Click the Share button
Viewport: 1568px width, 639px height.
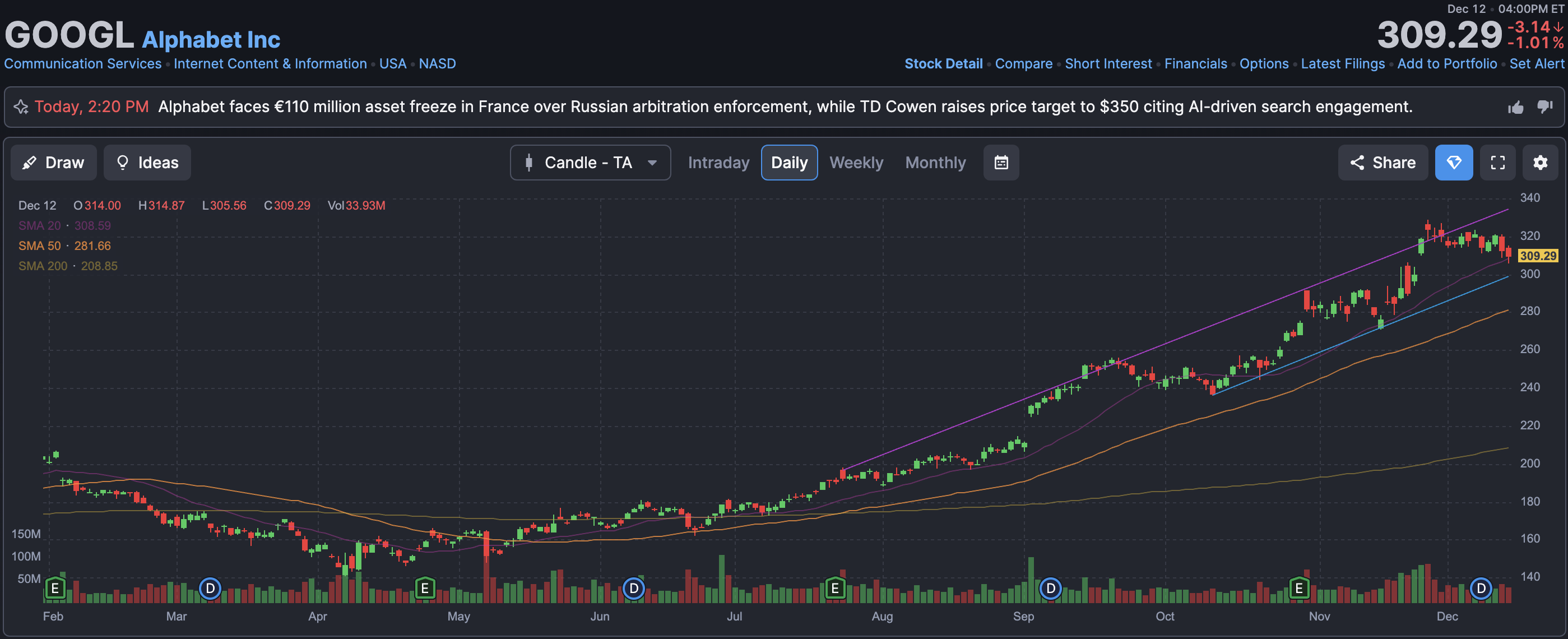point(1383,163)
